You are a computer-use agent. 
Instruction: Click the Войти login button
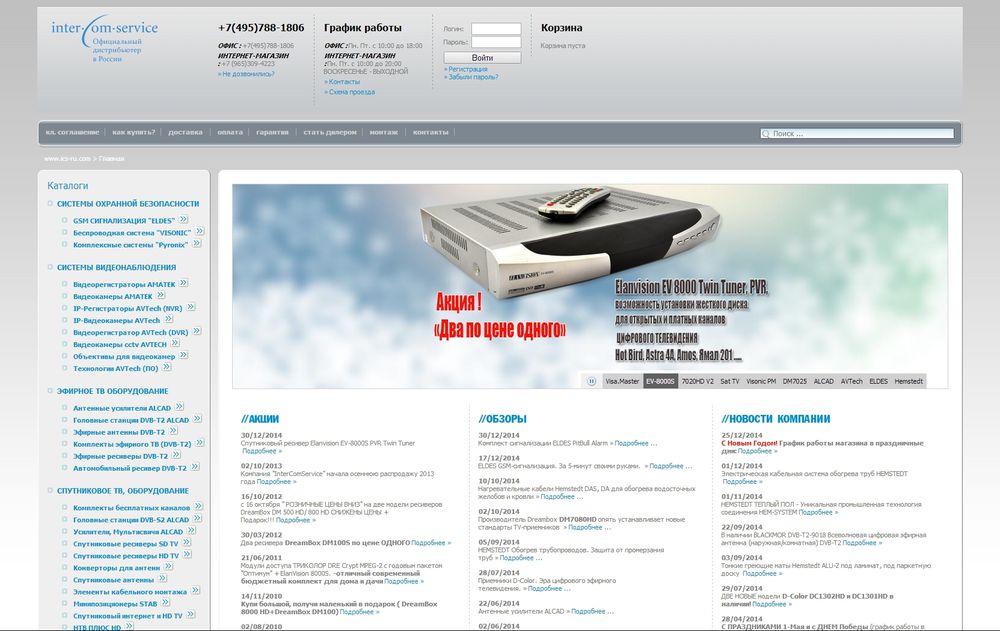[x=482, y=57]
